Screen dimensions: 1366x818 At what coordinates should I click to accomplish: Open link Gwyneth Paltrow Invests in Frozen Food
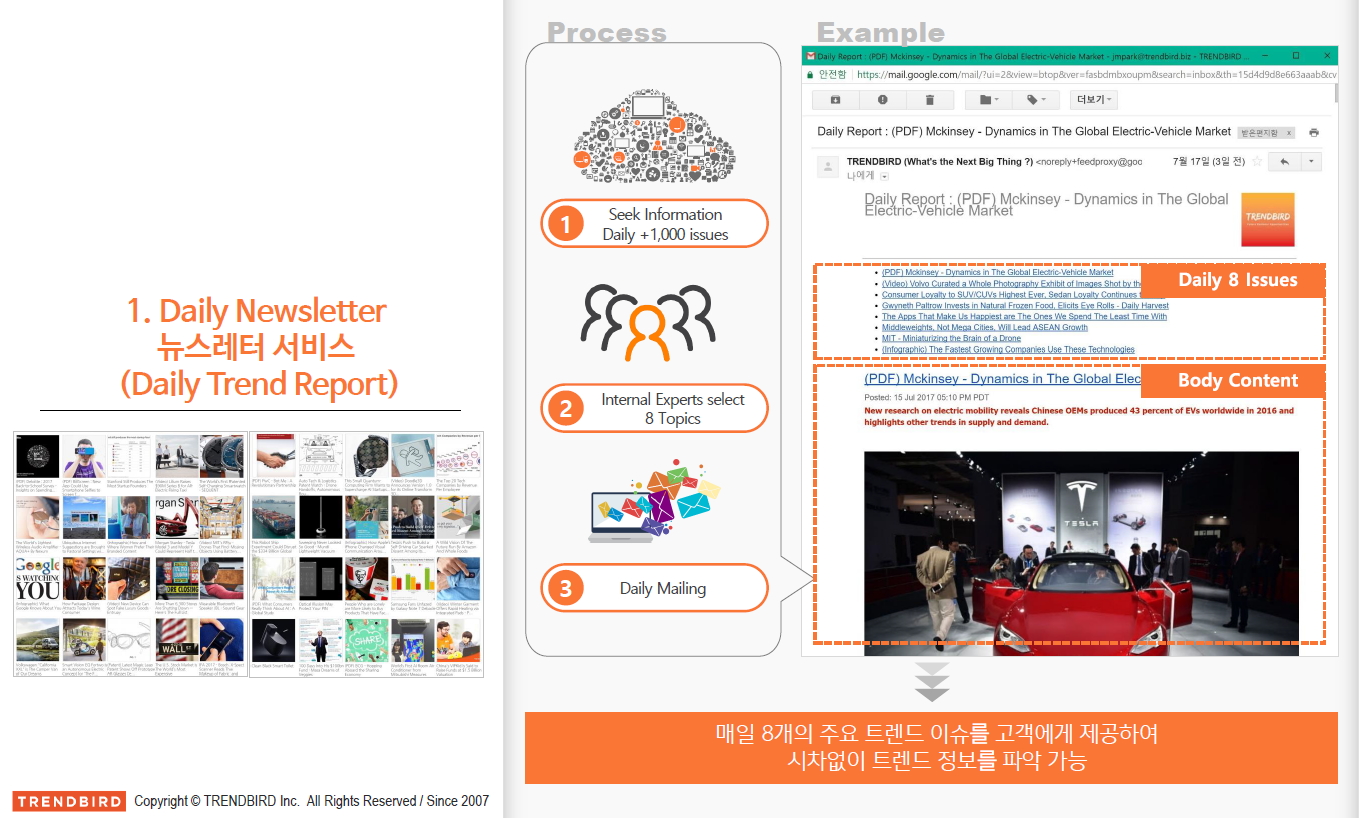coord(1025,306)
